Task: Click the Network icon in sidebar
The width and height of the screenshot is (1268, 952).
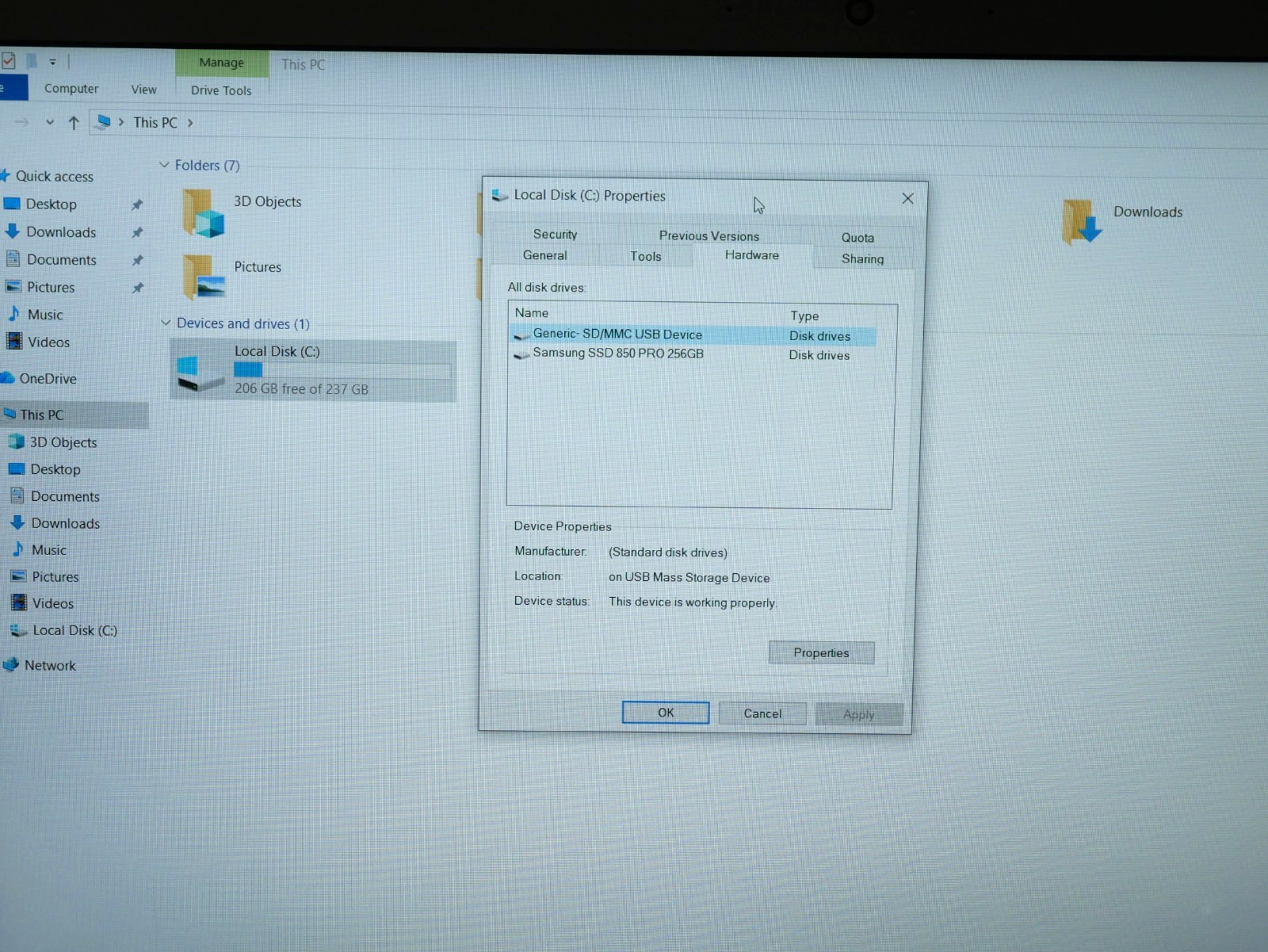Action: [10, 665]
